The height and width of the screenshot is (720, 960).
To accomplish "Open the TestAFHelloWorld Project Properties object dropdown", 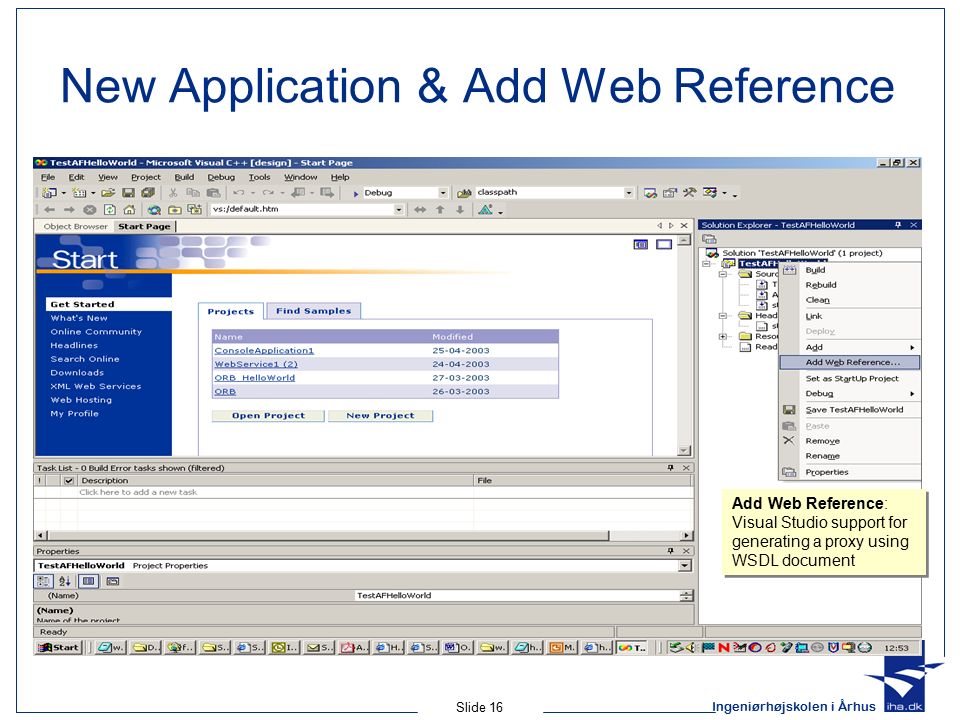I will pyautogui.click(x=685, y=566).
